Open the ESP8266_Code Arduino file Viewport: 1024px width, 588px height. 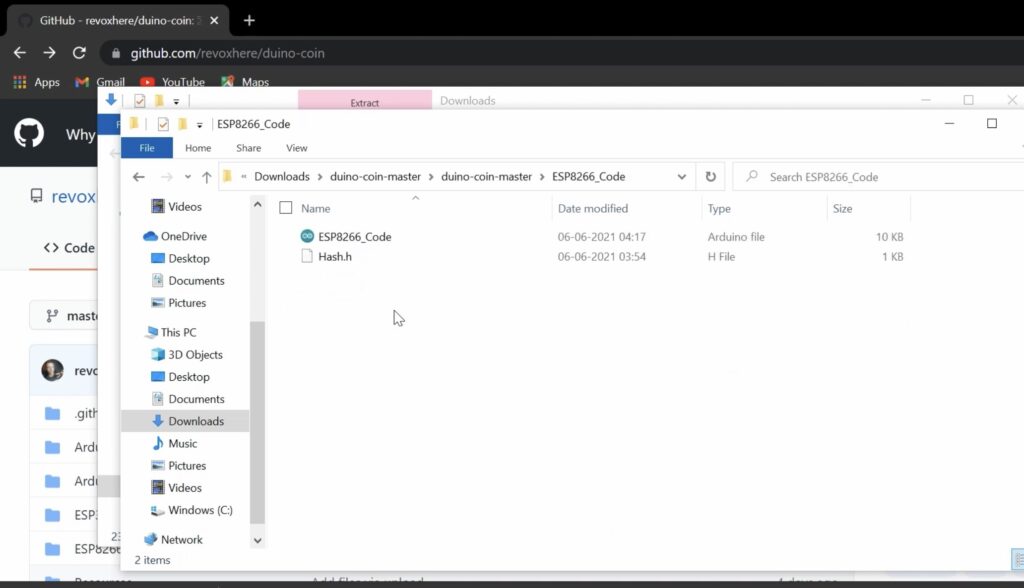[354, 237]
